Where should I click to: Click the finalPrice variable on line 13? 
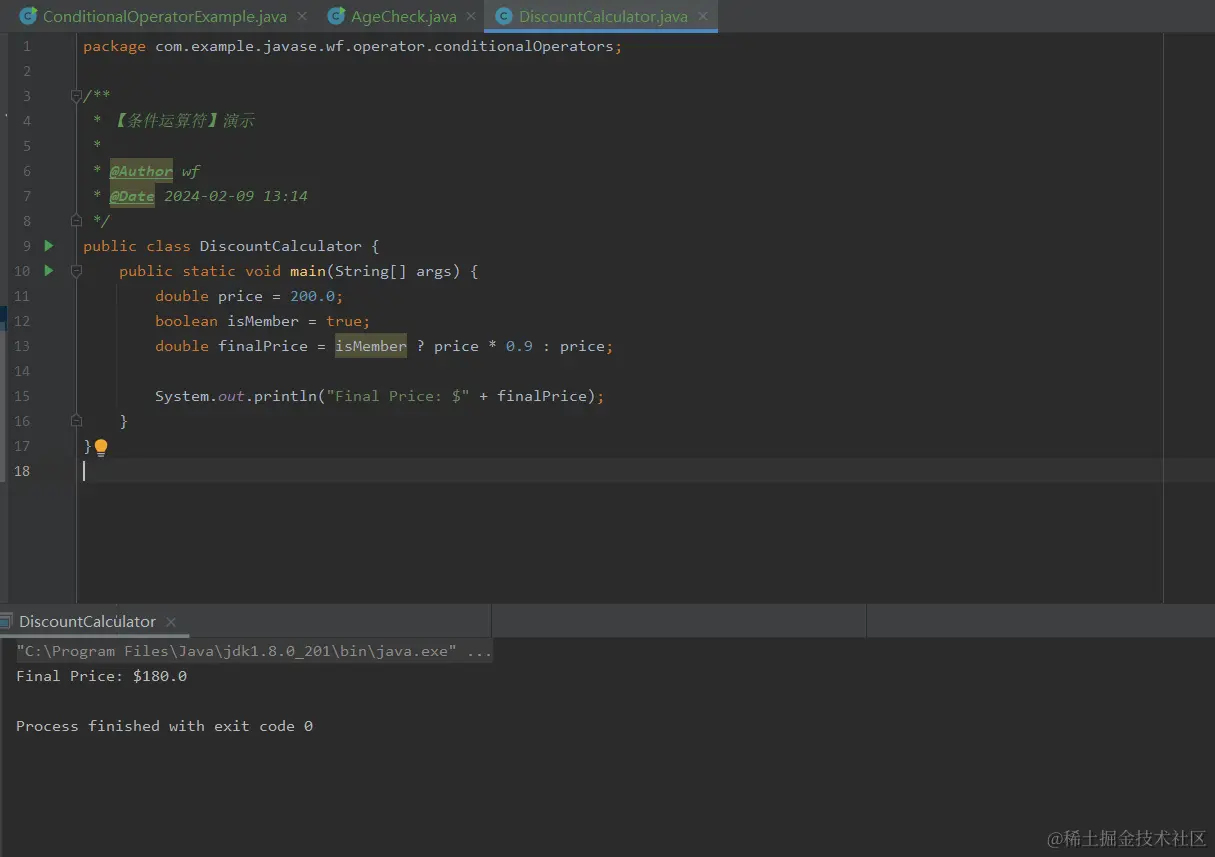click(263, 346)
